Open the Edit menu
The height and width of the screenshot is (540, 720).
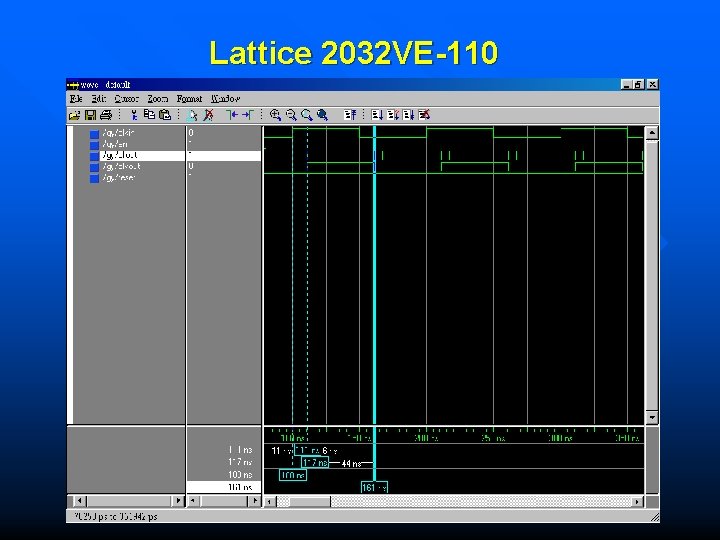pyautogui.click(x=98, y=99)
